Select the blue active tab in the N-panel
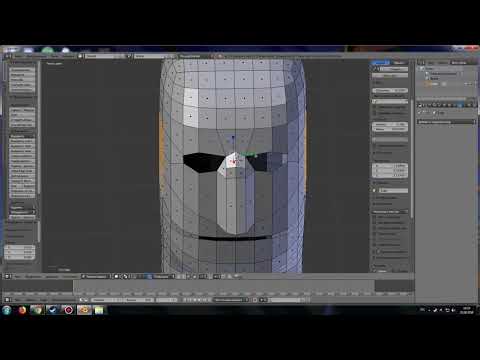Viewport: 480px width, 360px height. coord(380,63)
